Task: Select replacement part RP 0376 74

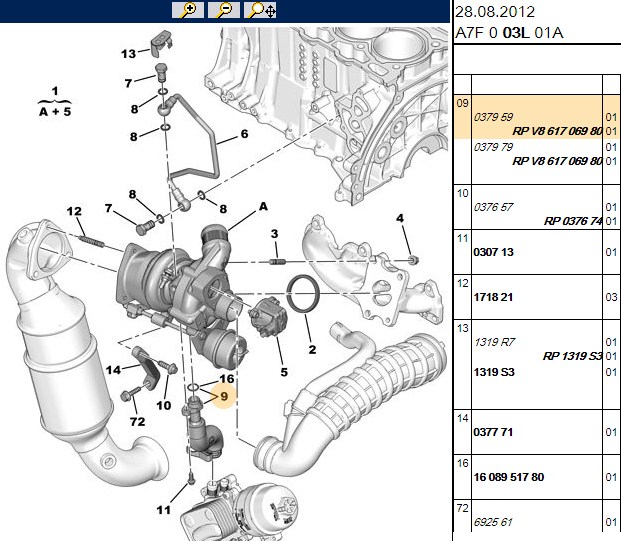Action: pos(573,221)
